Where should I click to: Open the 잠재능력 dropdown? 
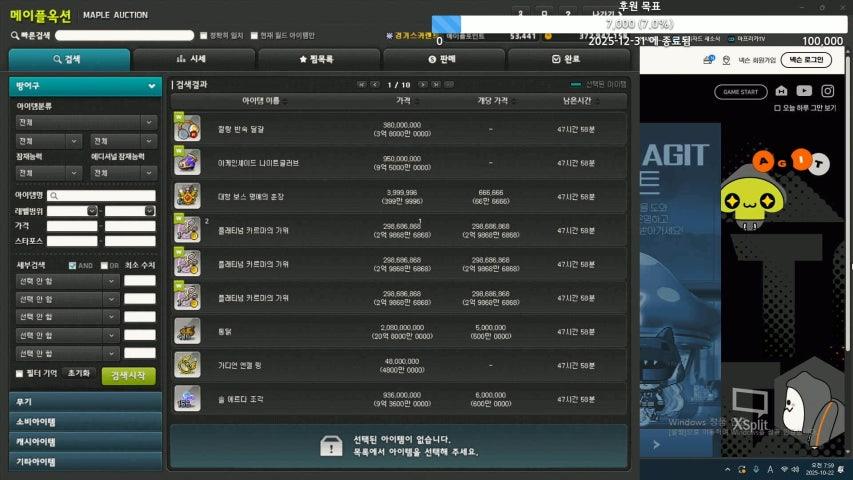47,173
